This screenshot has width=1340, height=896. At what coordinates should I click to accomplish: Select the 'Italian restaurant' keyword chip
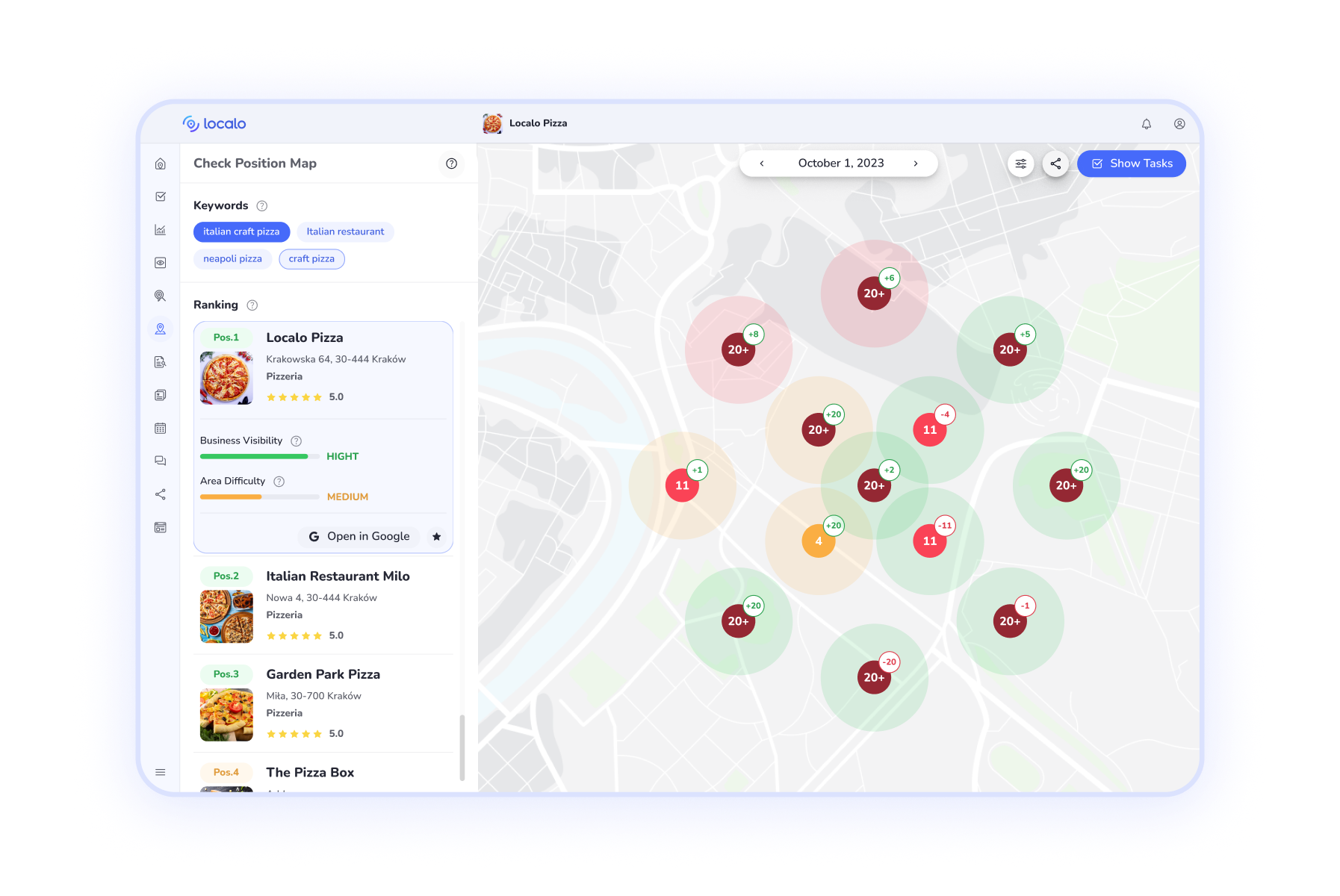[345, 232]
